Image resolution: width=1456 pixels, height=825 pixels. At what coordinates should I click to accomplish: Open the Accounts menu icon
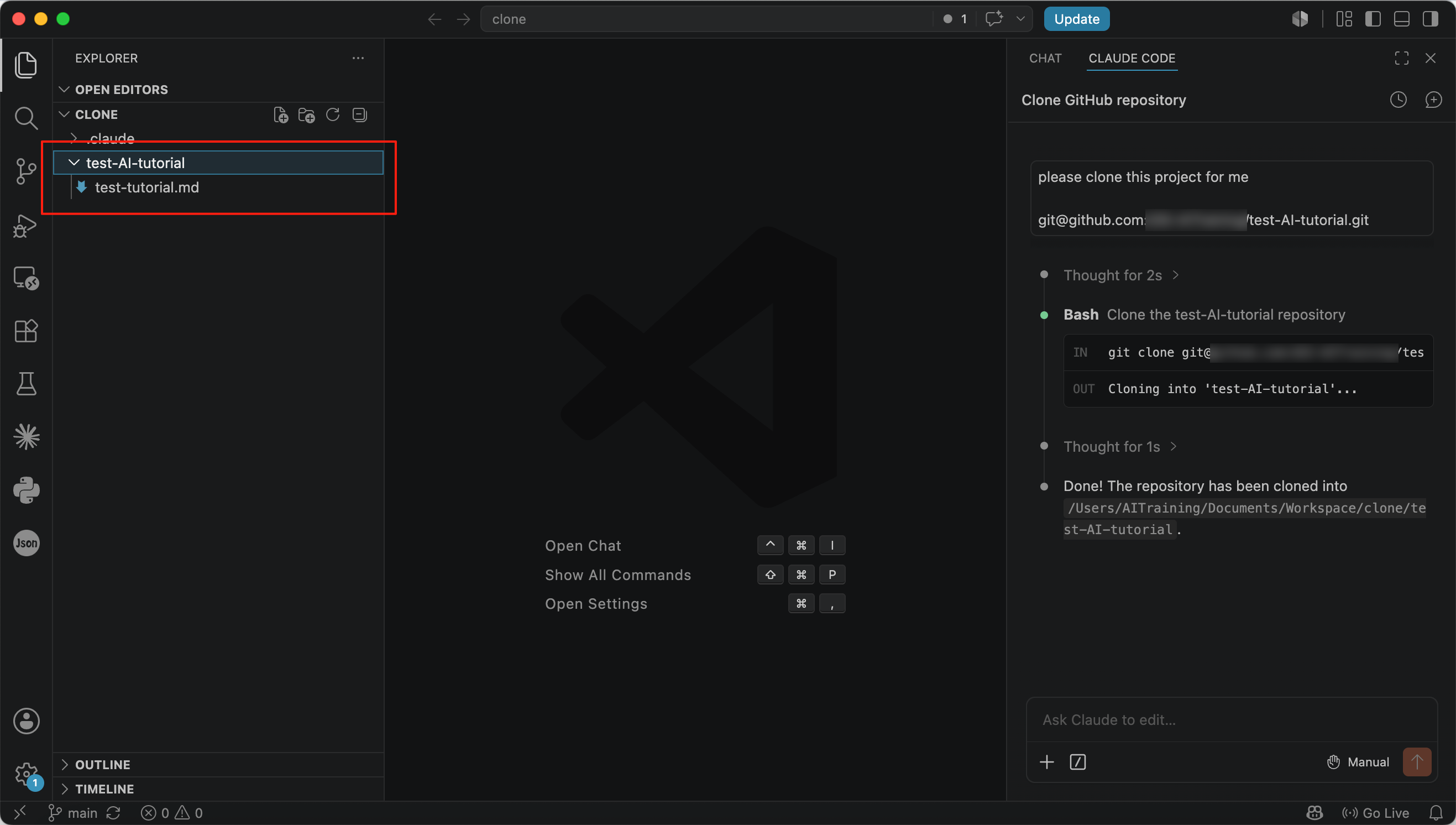(x=26, y=720)
